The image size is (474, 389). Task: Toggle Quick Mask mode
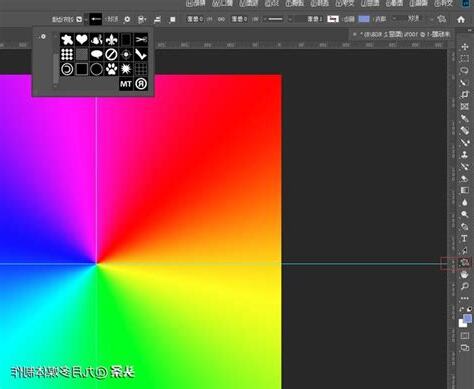tap(465, 336)
